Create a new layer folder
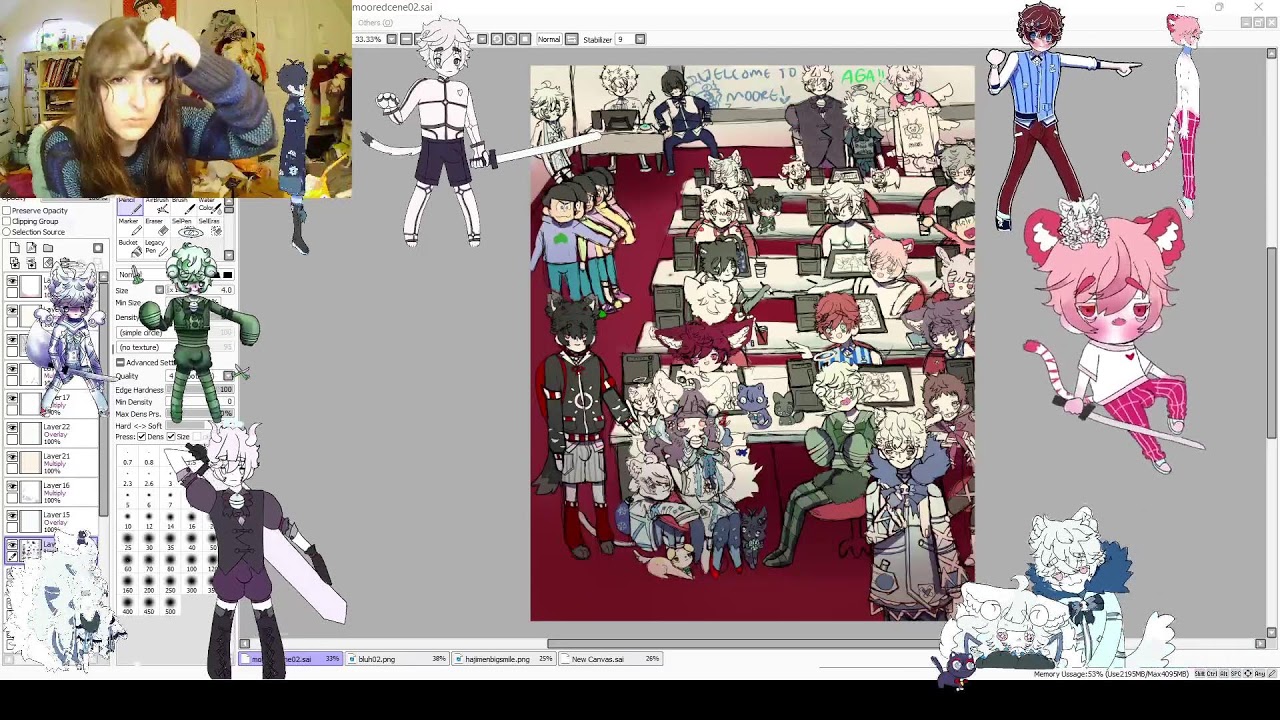The width and height of the screenshot is (1280, 720). tap(48, 248)
